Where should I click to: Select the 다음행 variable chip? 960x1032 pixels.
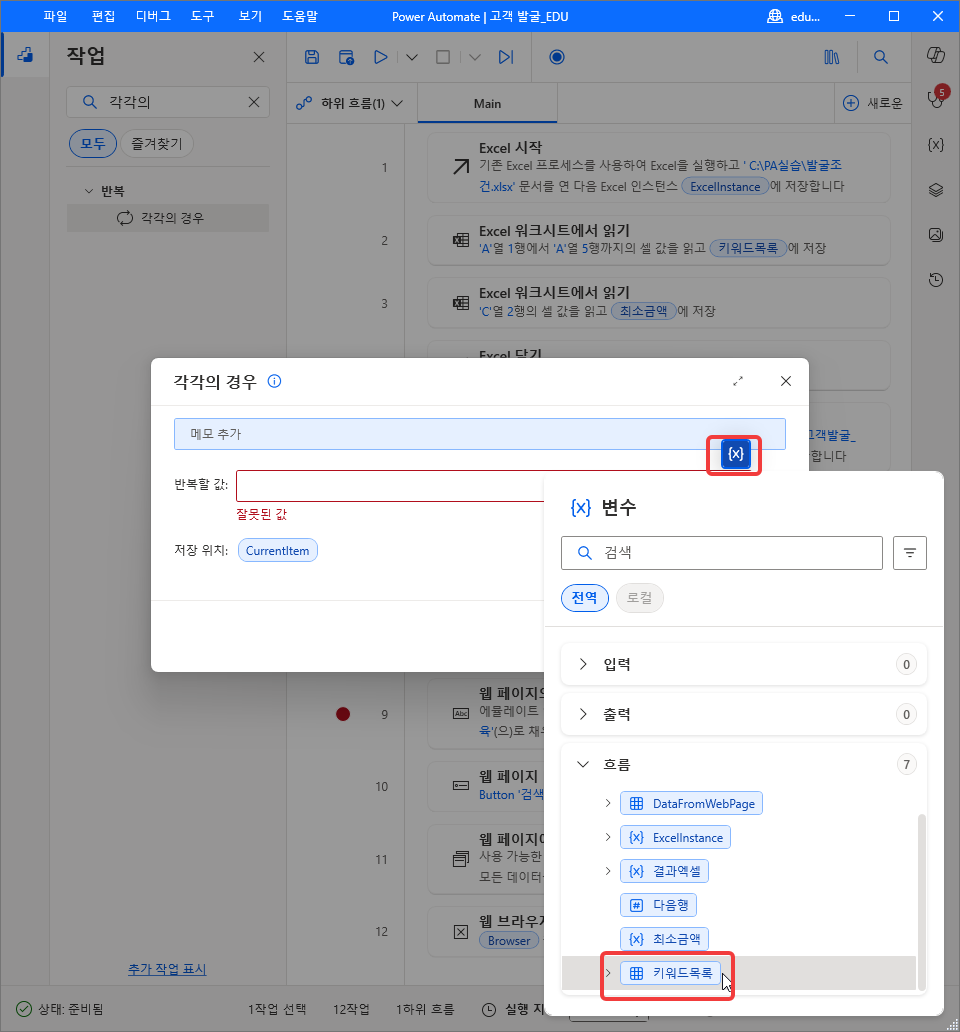click(659, 905)
